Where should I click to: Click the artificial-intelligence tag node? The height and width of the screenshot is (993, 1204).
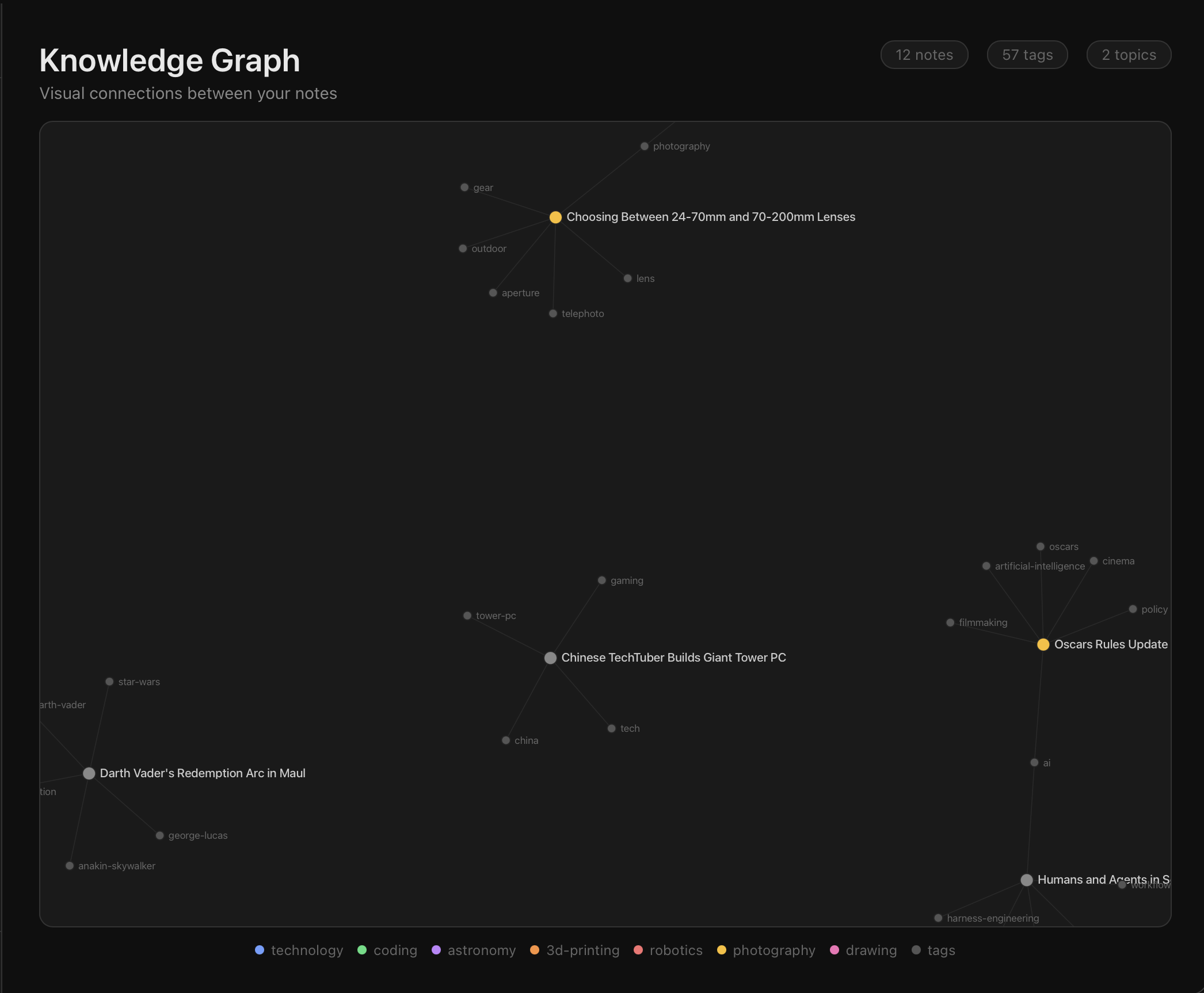[x=986, y=567]
